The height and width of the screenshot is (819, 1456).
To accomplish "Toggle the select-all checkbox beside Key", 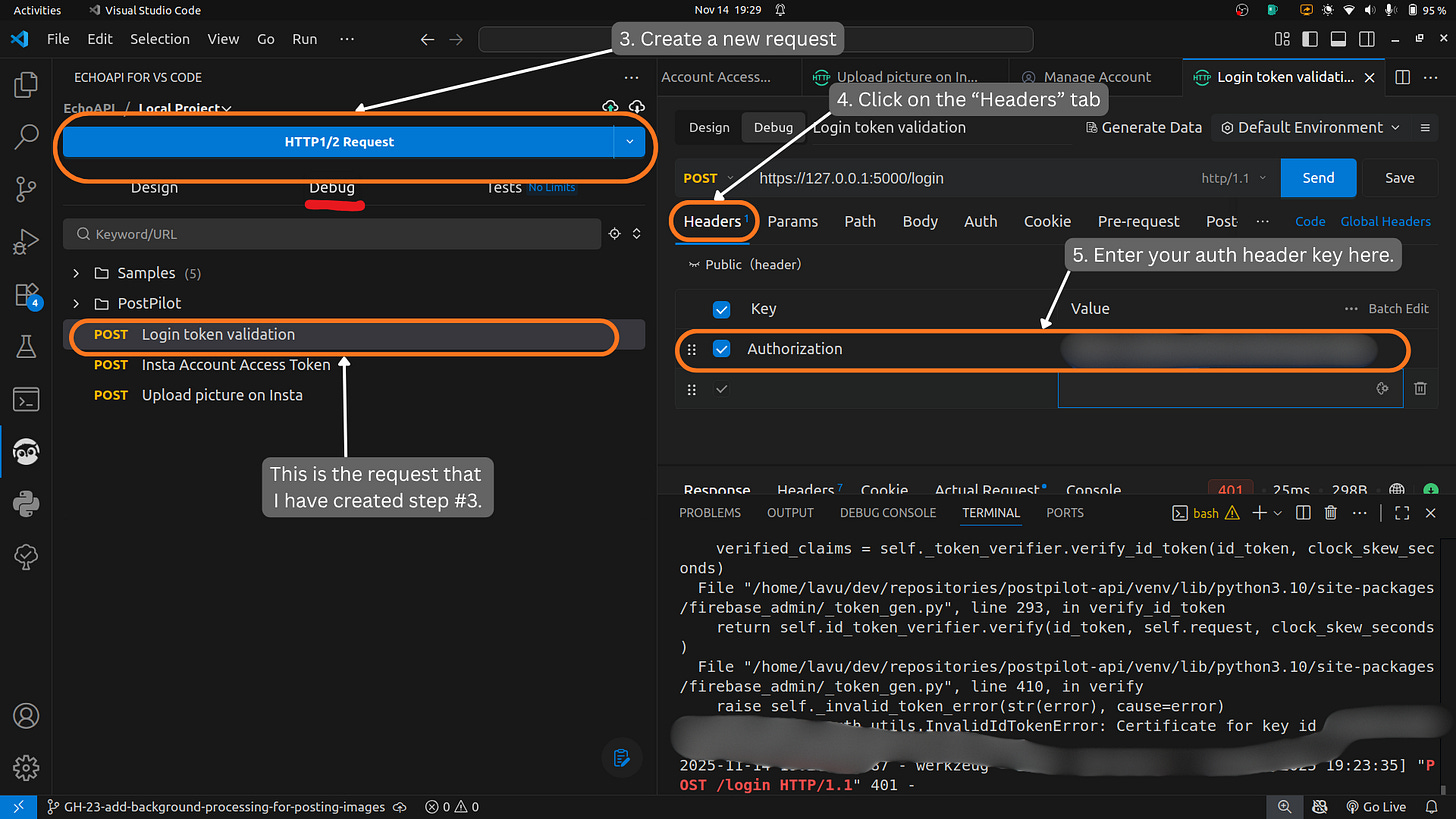I will click(x=721, y=309).
